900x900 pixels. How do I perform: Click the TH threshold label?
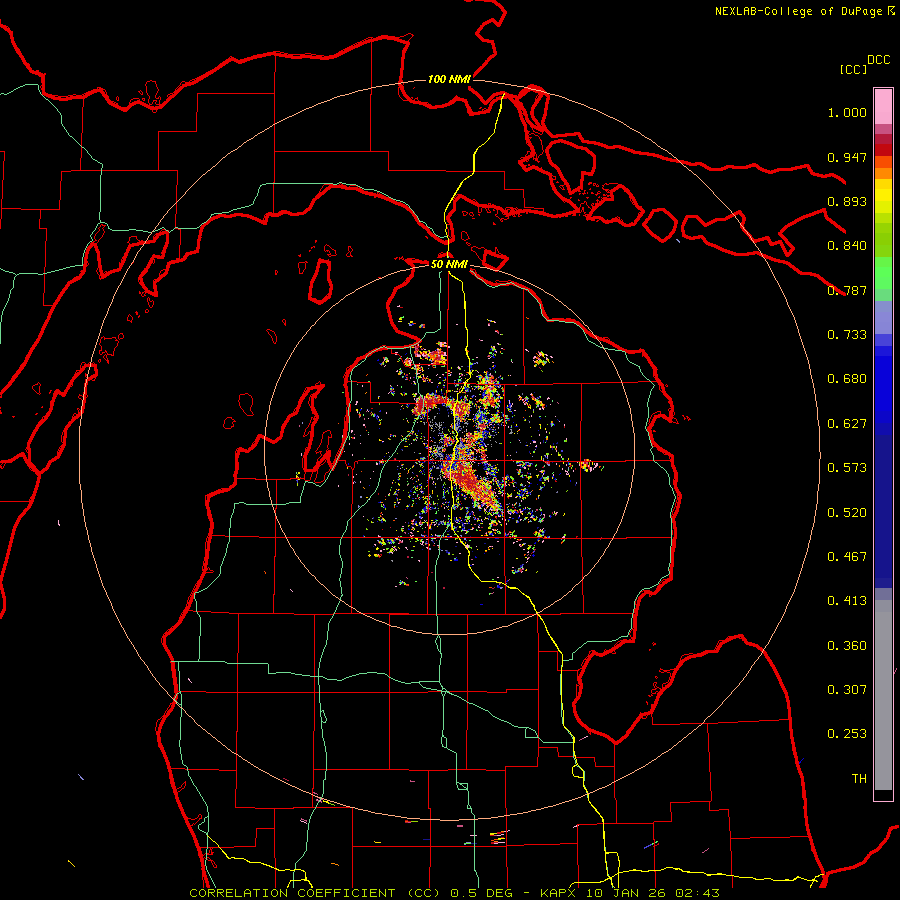(859, 779)
